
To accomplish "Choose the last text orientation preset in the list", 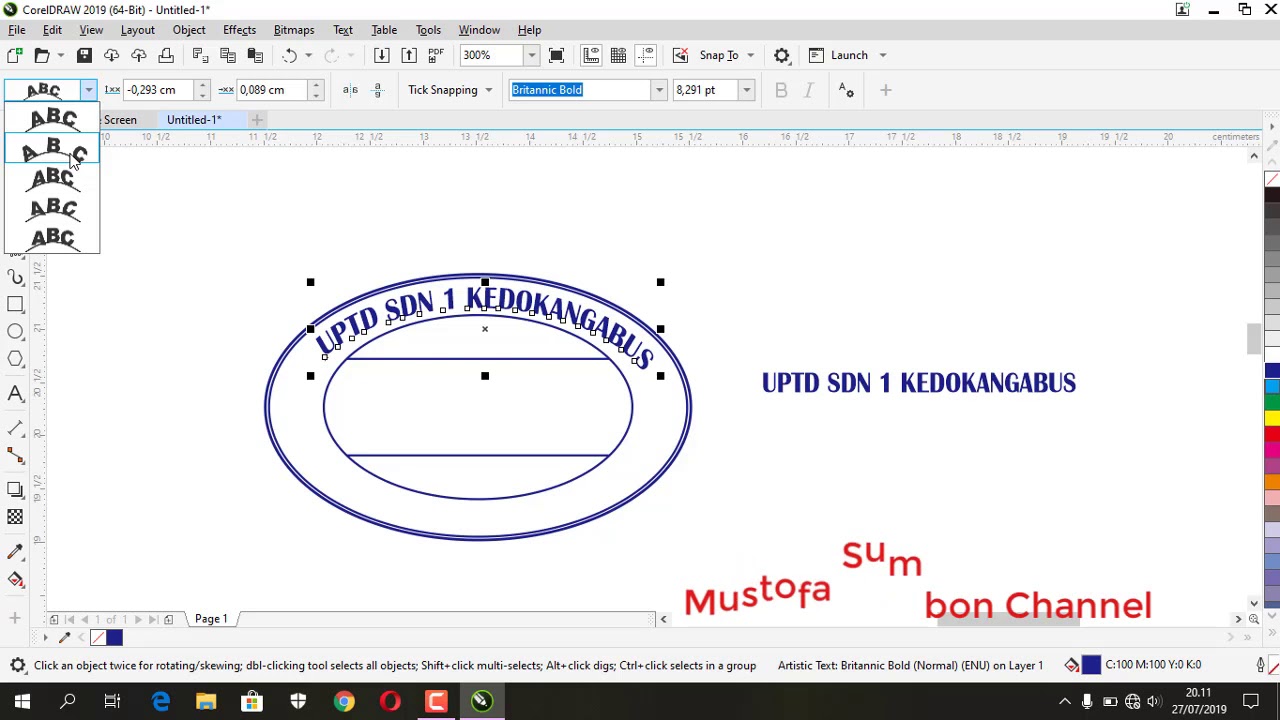I will (52, 238).
